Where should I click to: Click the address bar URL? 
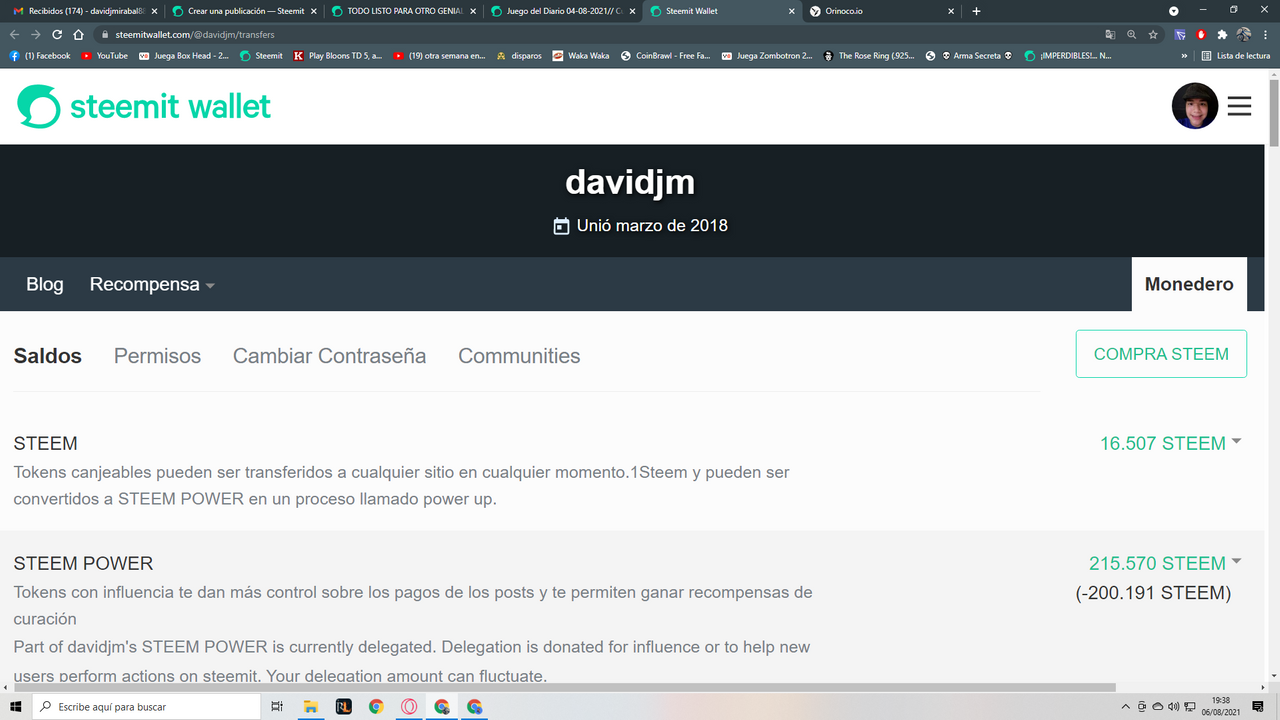(195, 34)
